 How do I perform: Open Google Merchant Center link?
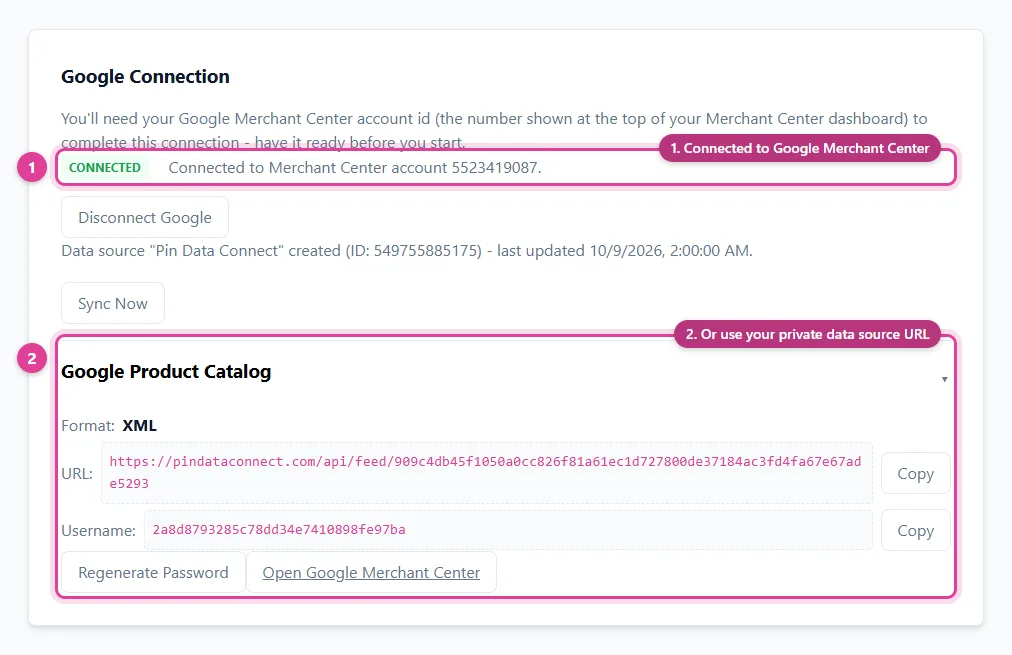[x=371, y=572]
